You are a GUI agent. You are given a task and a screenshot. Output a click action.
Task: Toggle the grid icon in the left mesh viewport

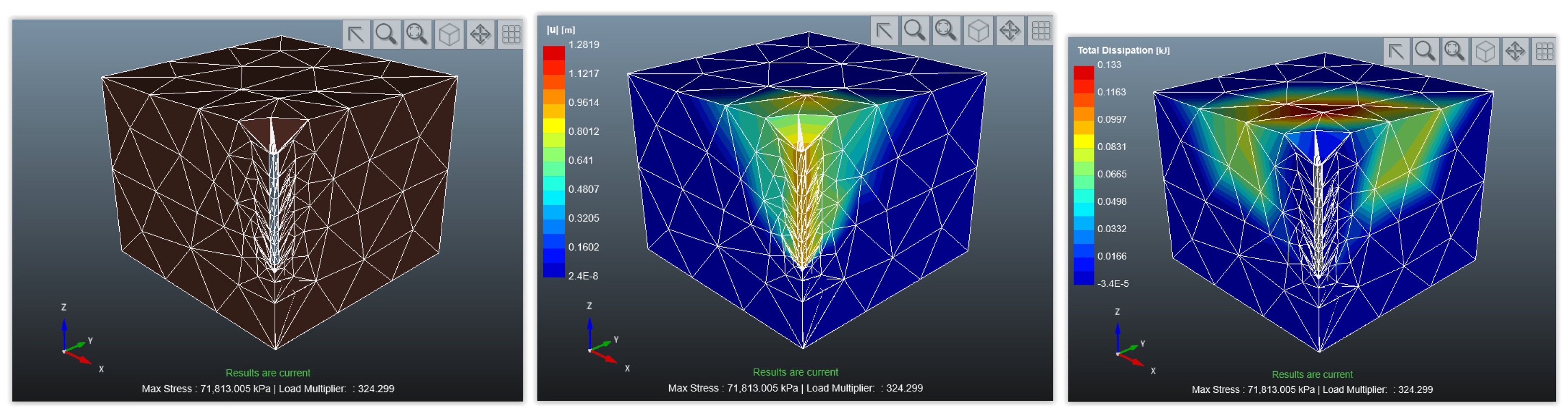(x=511, y=34)
